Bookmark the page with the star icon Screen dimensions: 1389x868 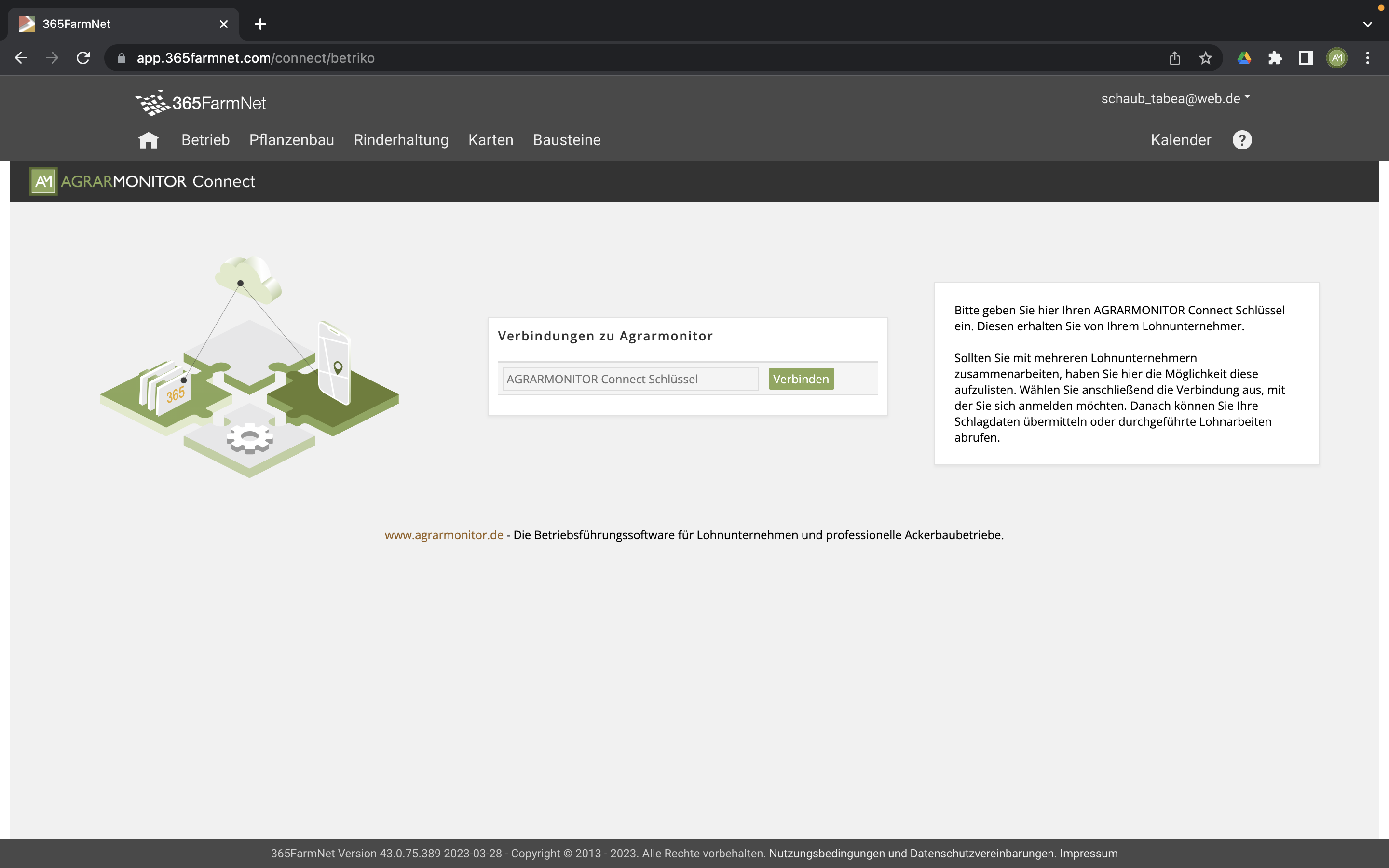click(1205, 58)
